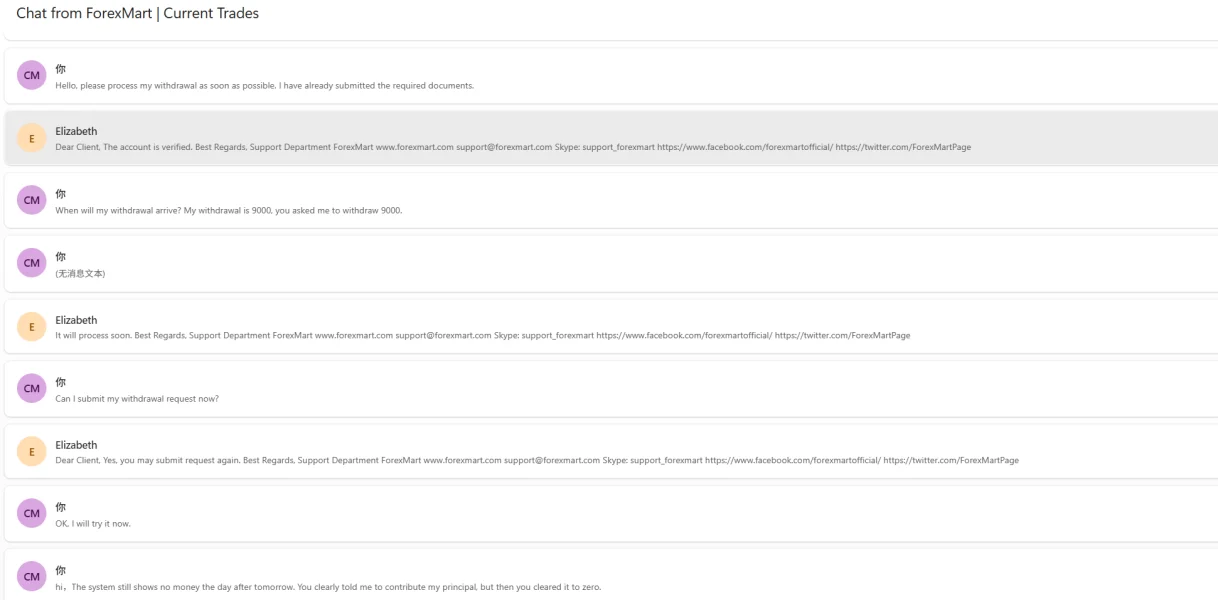Click E avatar beside "It will process soon" reply
Viewport: 1218px width, 600px height.
tap(32, 326)
